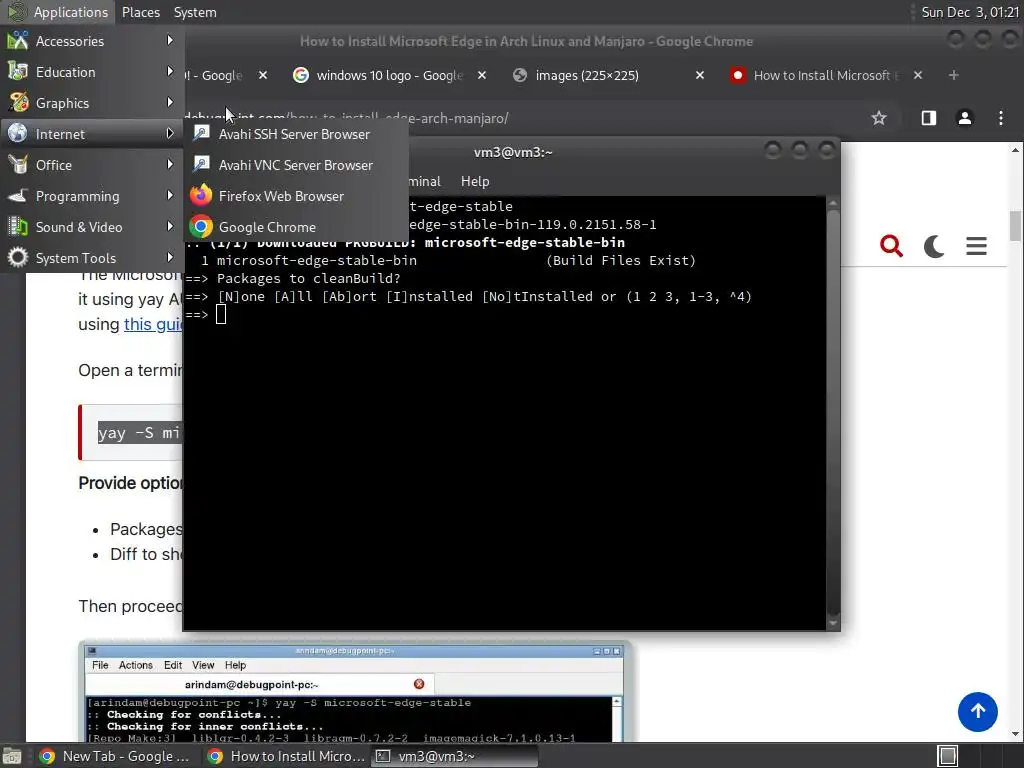Click the clock showing Sun Dec 3
1024x768 pixels.
(969, 12)
